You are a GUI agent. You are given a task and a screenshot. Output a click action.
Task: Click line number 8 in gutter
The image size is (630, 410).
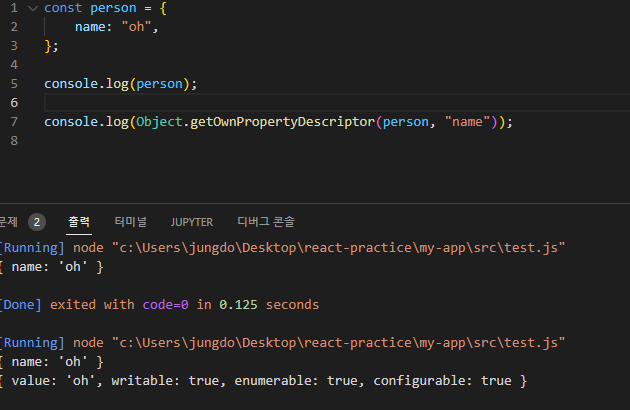(x=14, y=141)
